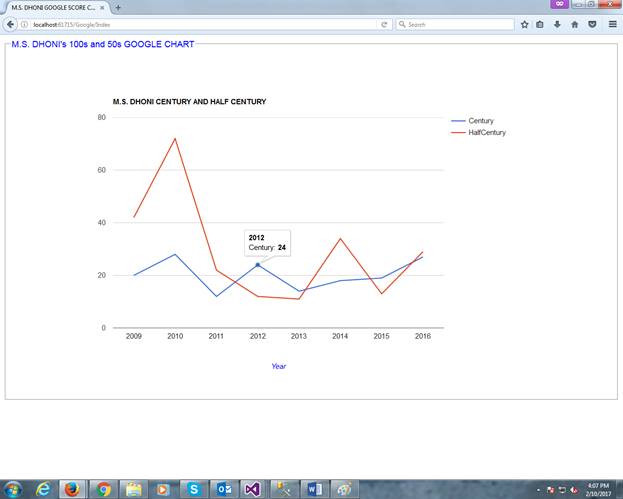The height and width of the screenshot is (499, 623).
Task: Click the 2013 x-axis label
Action: pos(299,336)
